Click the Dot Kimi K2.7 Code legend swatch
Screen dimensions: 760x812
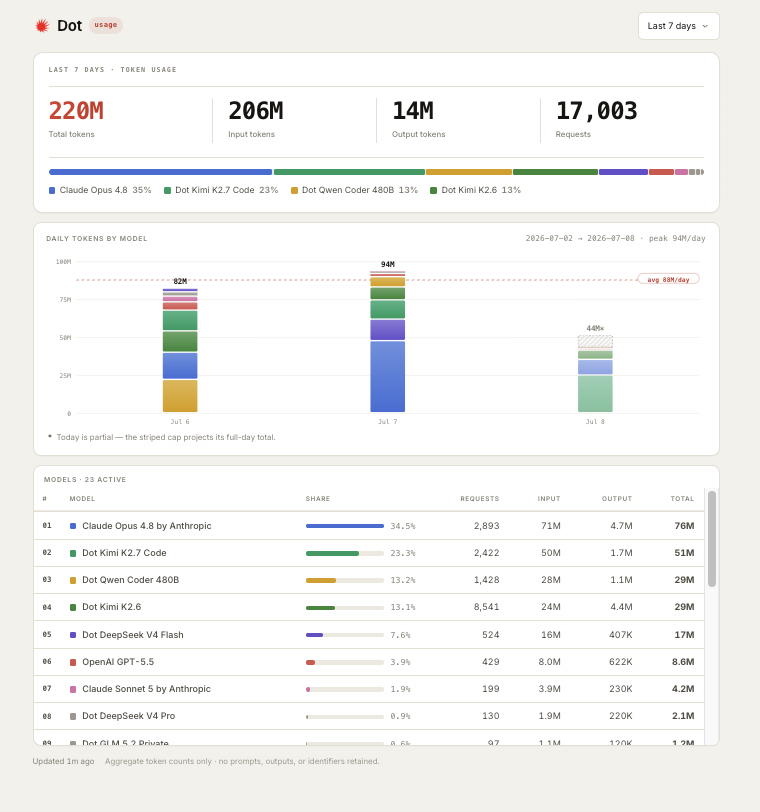point(167,191)
